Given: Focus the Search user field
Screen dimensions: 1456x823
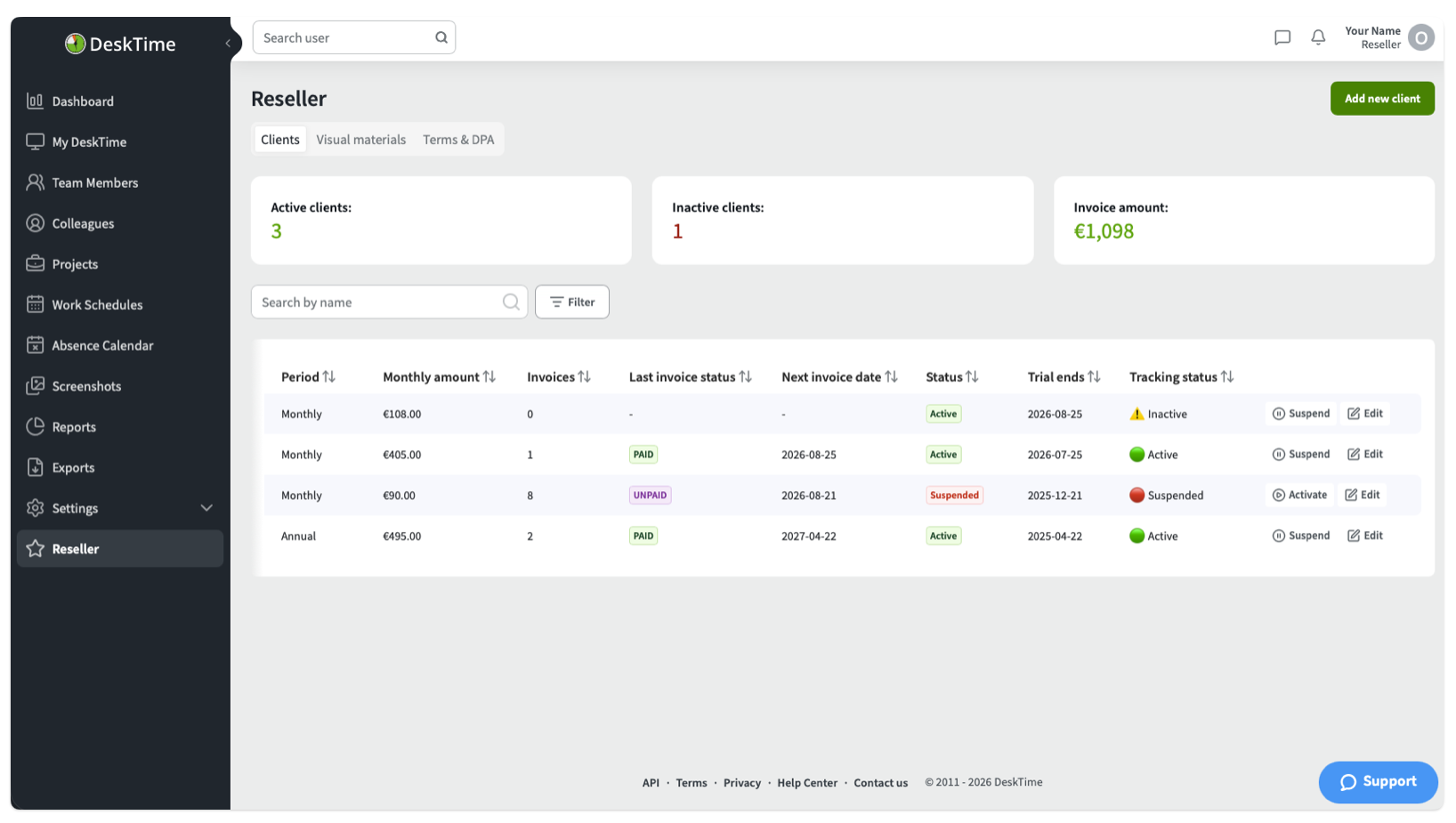Looking at the screenshot, I should click(x=353, y=37).
